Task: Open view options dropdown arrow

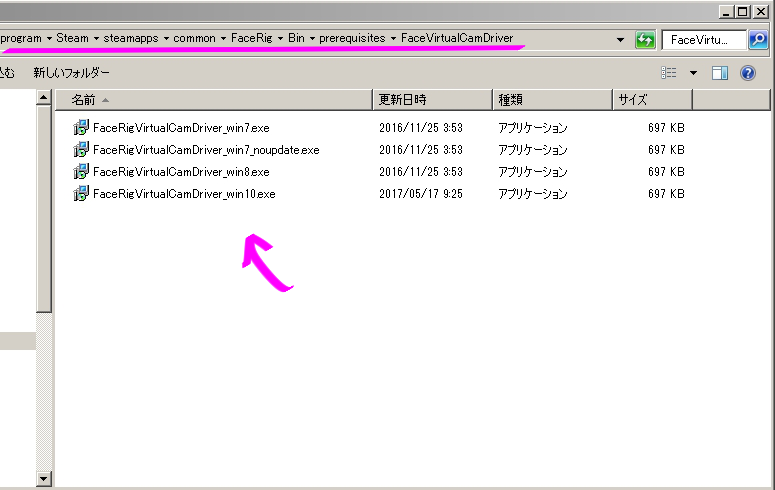Action: click(693, 73)
